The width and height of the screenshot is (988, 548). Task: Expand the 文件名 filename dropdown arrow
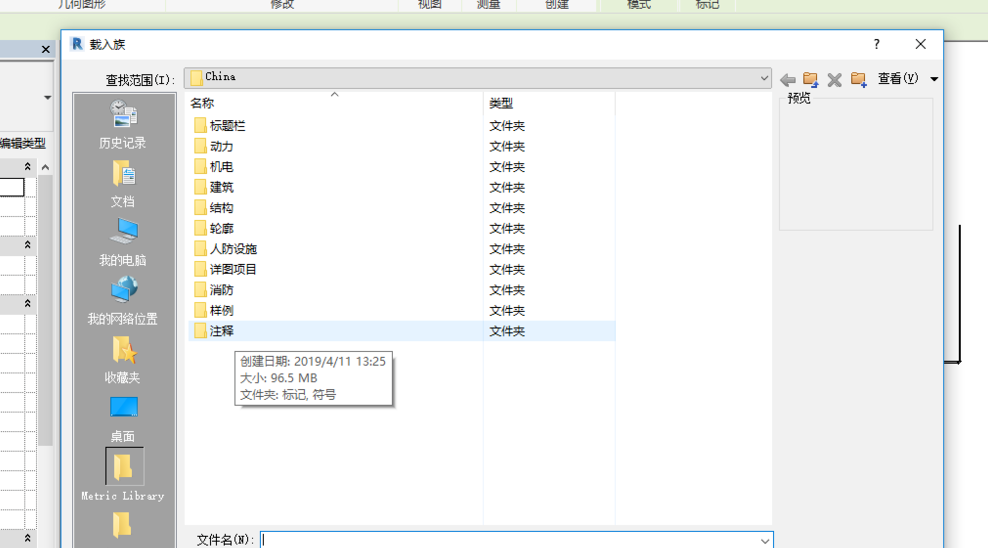pyautogui.click(x=764, y=541)
